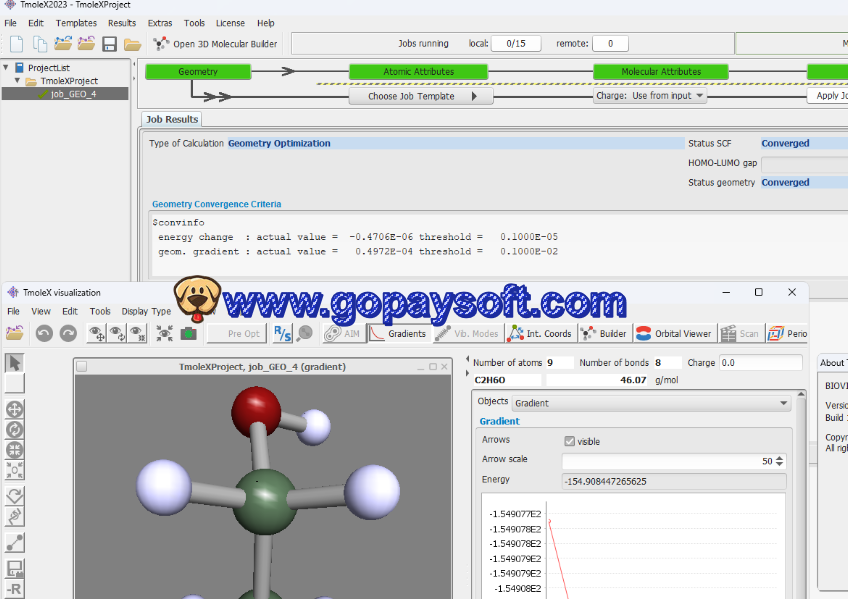The height and width of the screenshot is (599, 848).
Task: Click the R/S chirality icon
Action: (x=282, y=334)
